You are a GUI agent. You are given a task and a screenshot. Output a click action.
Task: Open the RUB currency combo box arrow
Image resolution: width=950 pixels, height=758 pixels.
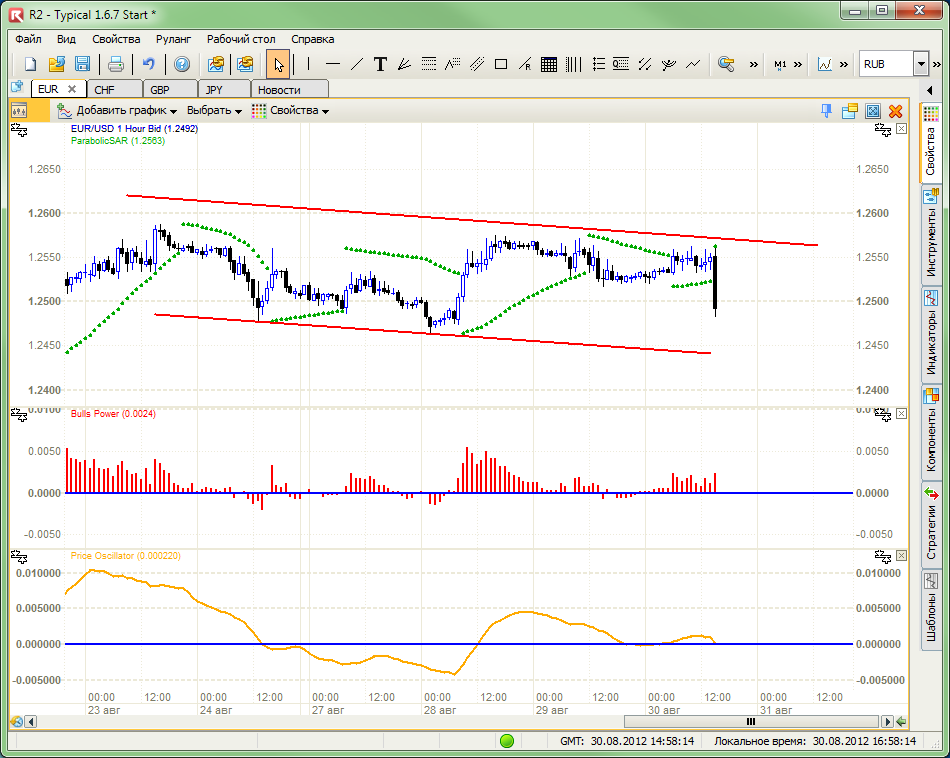tap(921, 64)
